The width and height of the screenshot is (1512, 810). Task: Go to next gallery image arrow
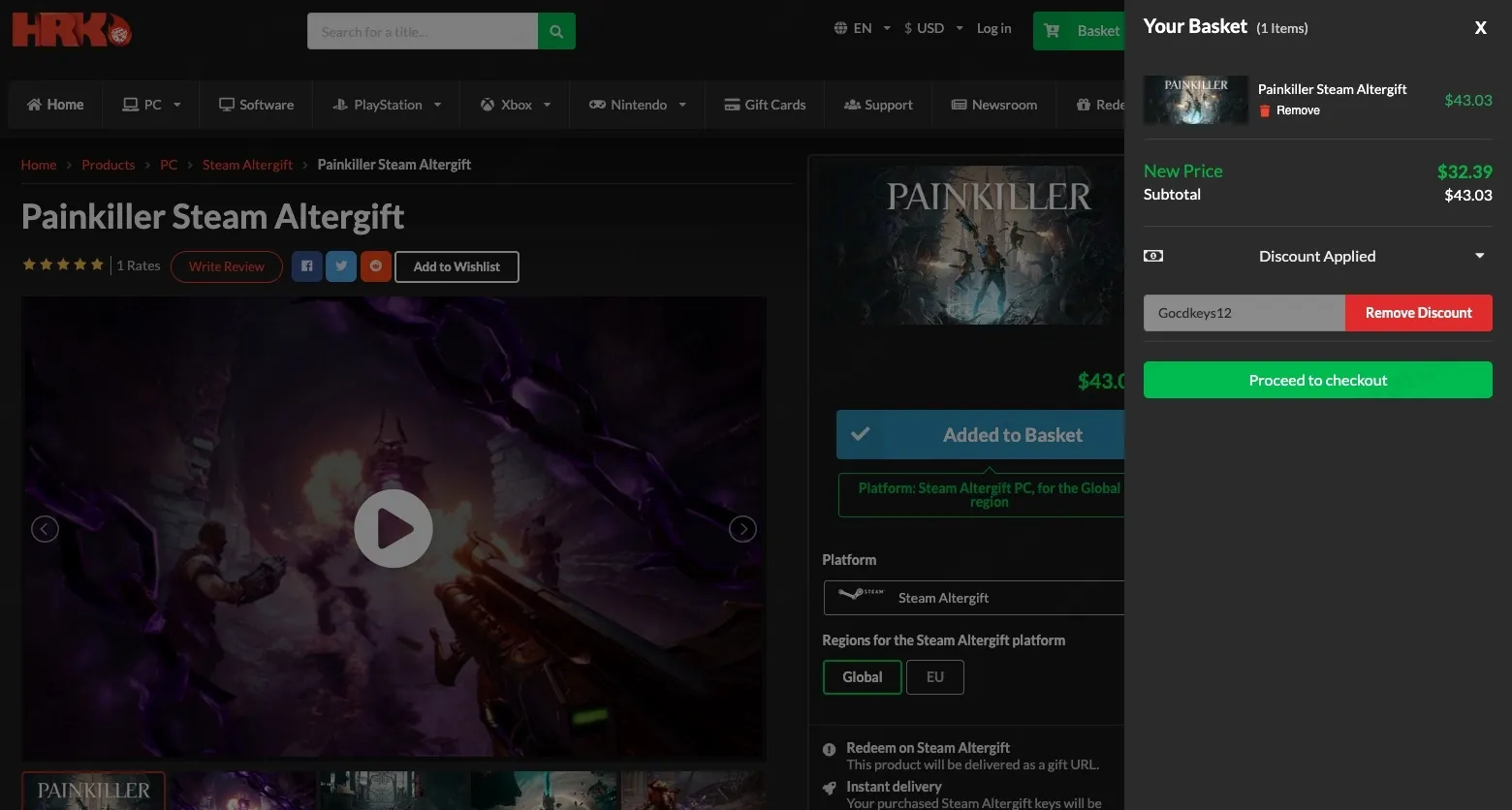(x=742, y=529)
